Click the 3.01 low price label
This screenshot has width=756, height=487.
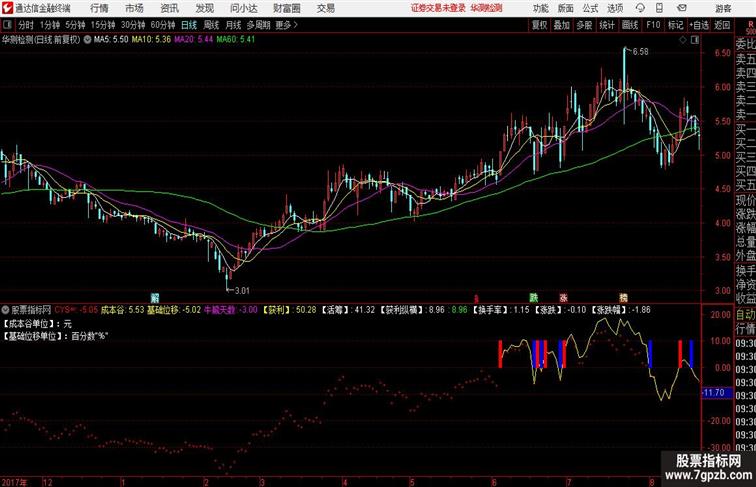coord(242,291)
